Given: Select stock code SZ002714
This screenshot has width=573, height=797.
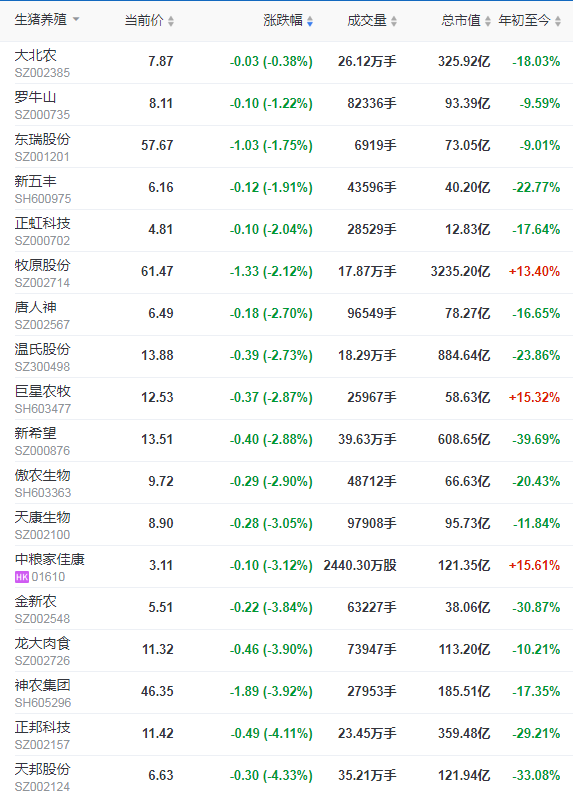Looking at the screenshot, I should click(42, 283).
